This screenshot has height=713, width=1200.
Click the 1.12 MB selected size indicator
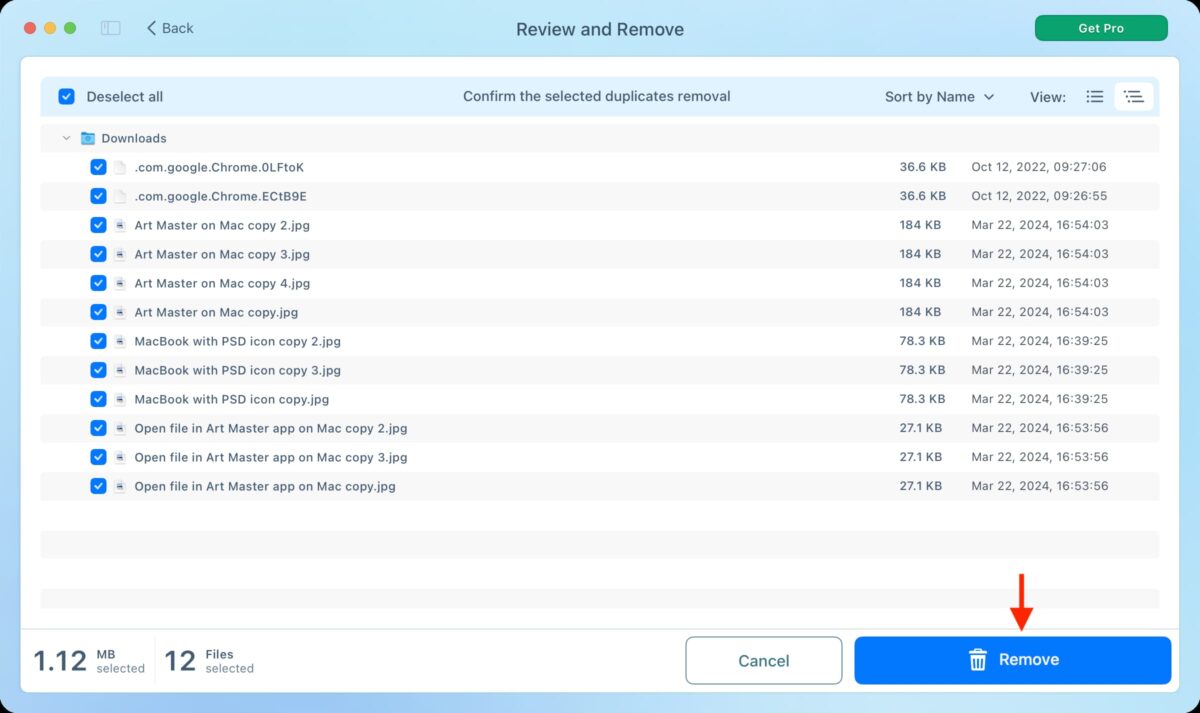(x=89, y=661)
